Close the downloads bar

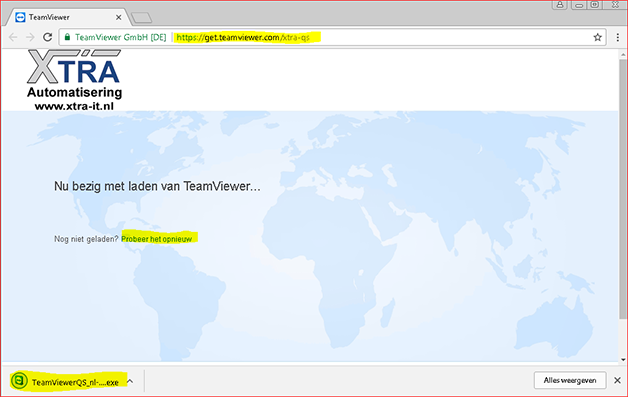617,380
